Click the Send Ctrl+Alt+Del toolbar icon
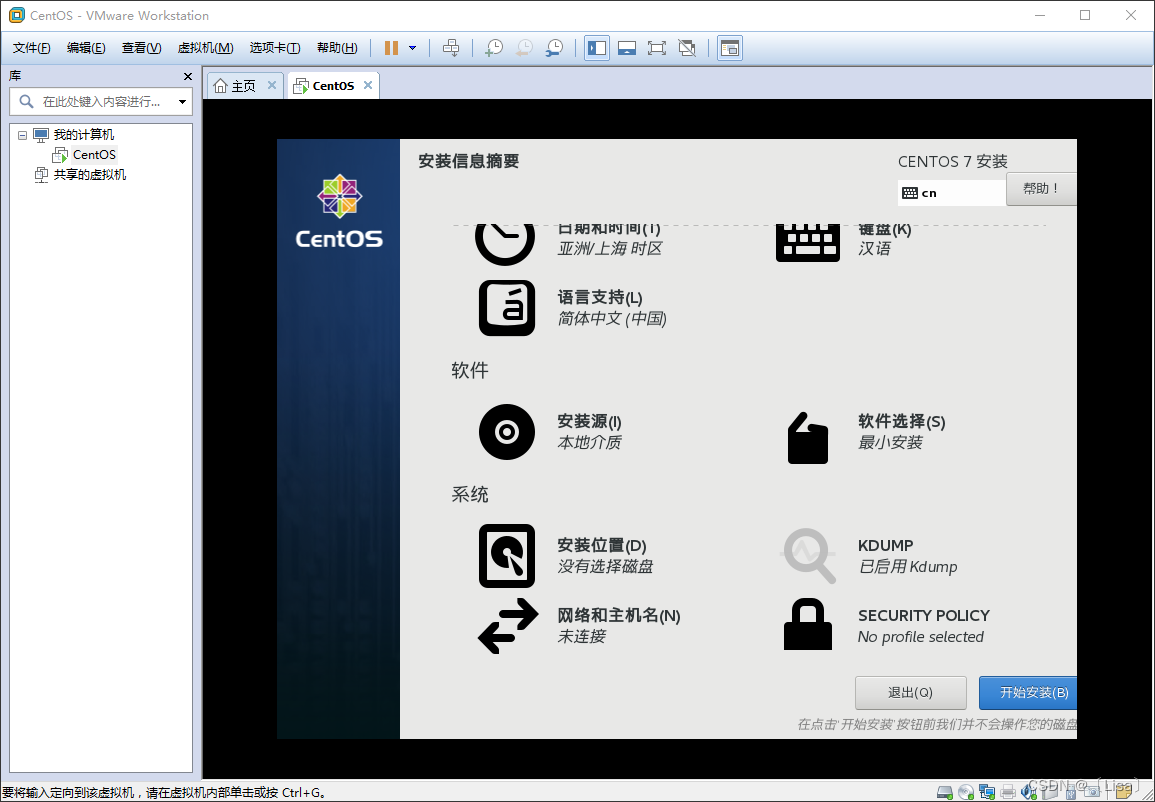Image resolution: width=1155 pixels, height=802 pixels. pyautogui.click(x=451, y=48)
